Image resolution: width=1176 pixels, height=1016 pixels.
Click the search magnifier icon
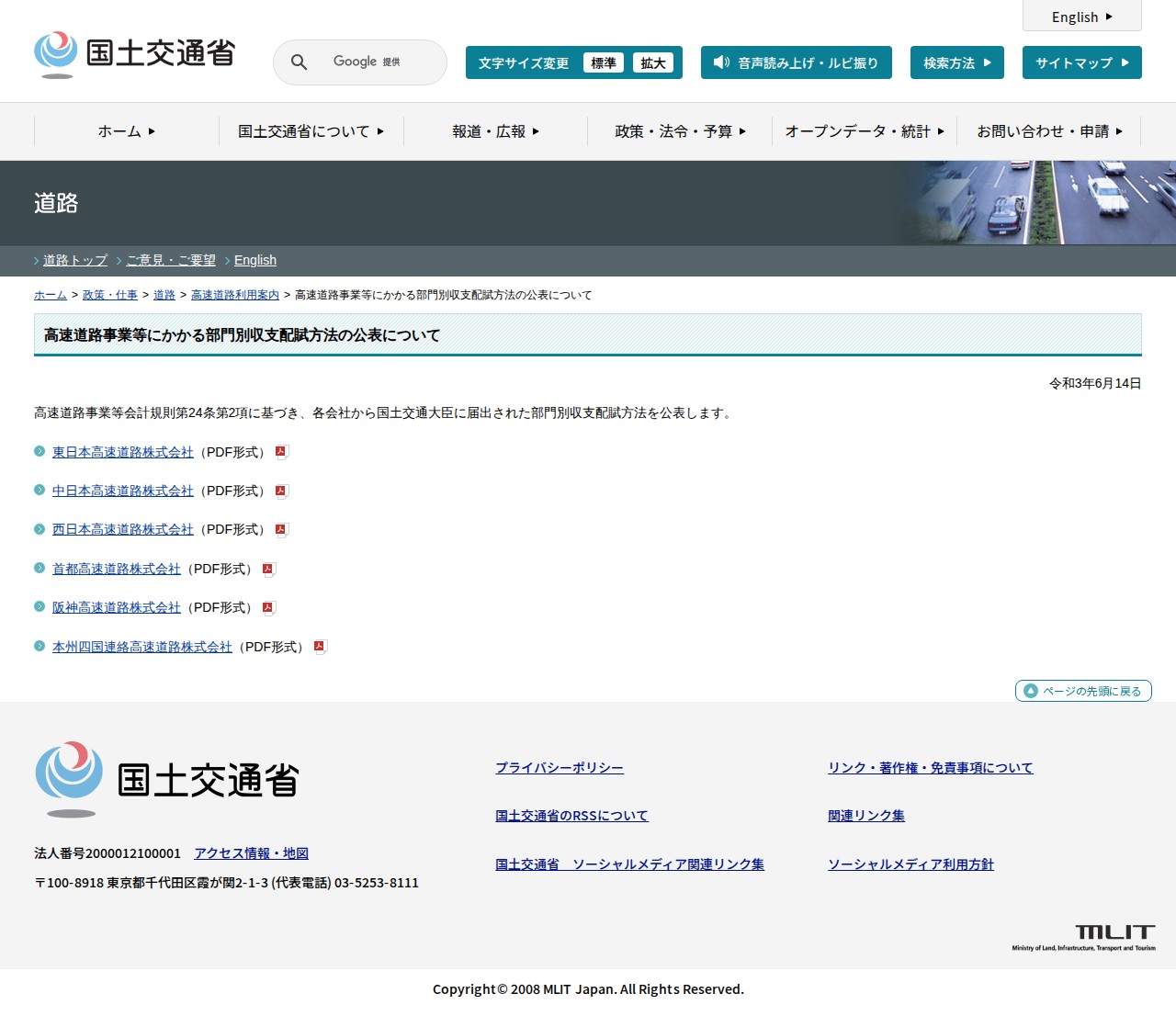point(298,62)
